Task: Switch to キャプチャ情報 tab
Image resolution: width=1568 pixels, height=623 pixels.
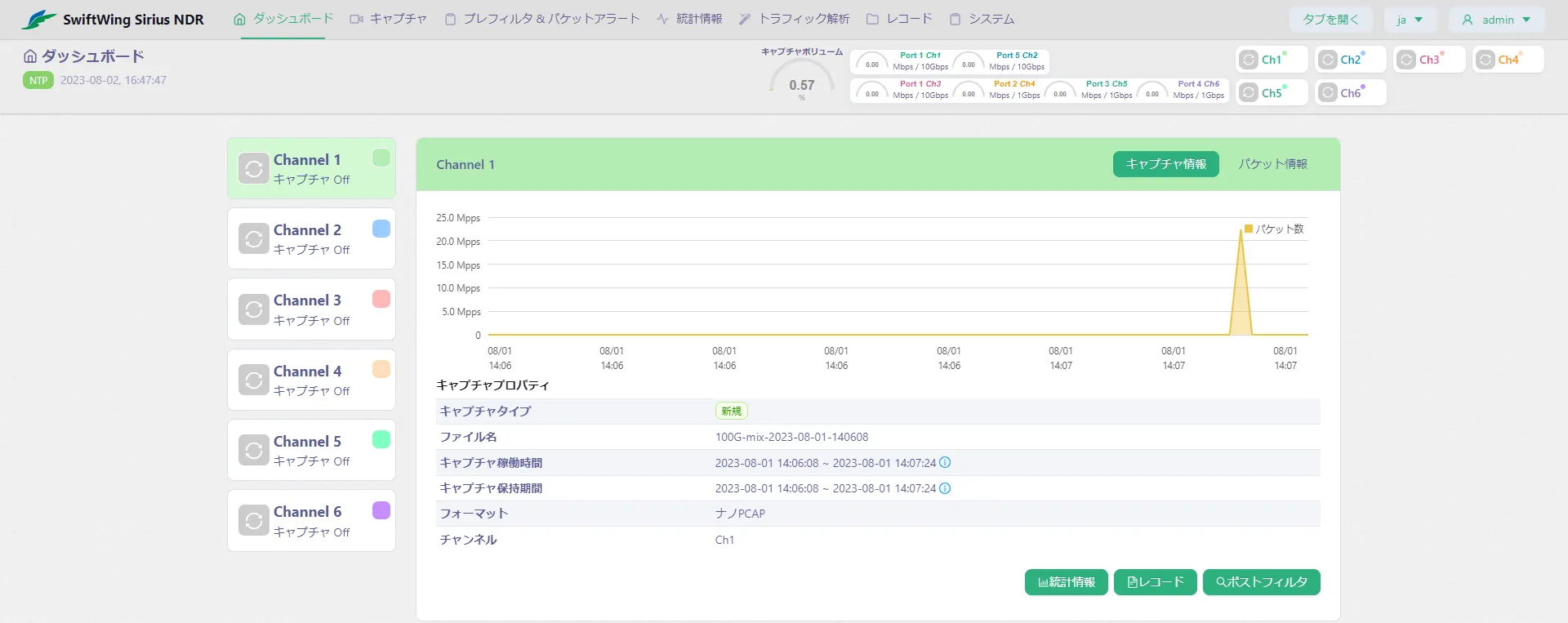Action: tap(1165, 164)
